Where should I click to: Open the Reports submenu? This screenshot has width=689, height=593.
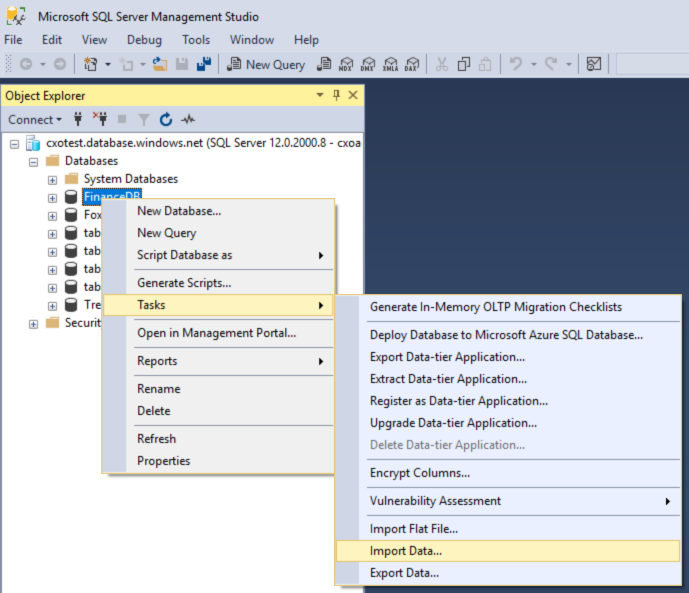(x=218, y=361)
